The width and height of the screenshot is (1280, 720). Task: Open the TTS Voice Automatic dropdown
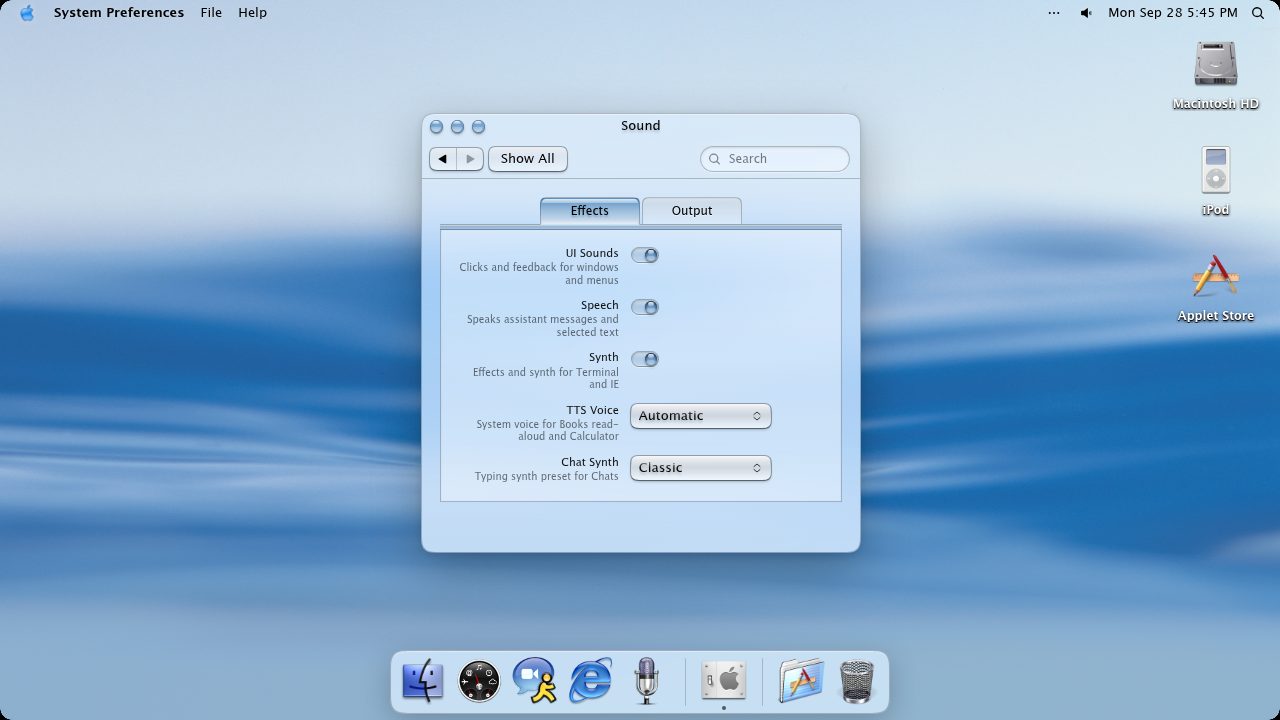point(701,416)
